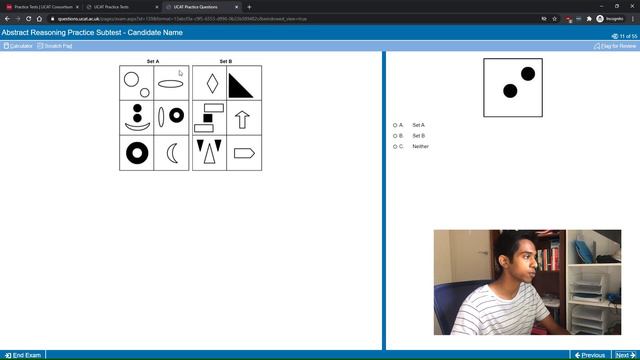This screenshot has height=360, width=640.
Task: Go to the Next question
Action: point(625,355)
